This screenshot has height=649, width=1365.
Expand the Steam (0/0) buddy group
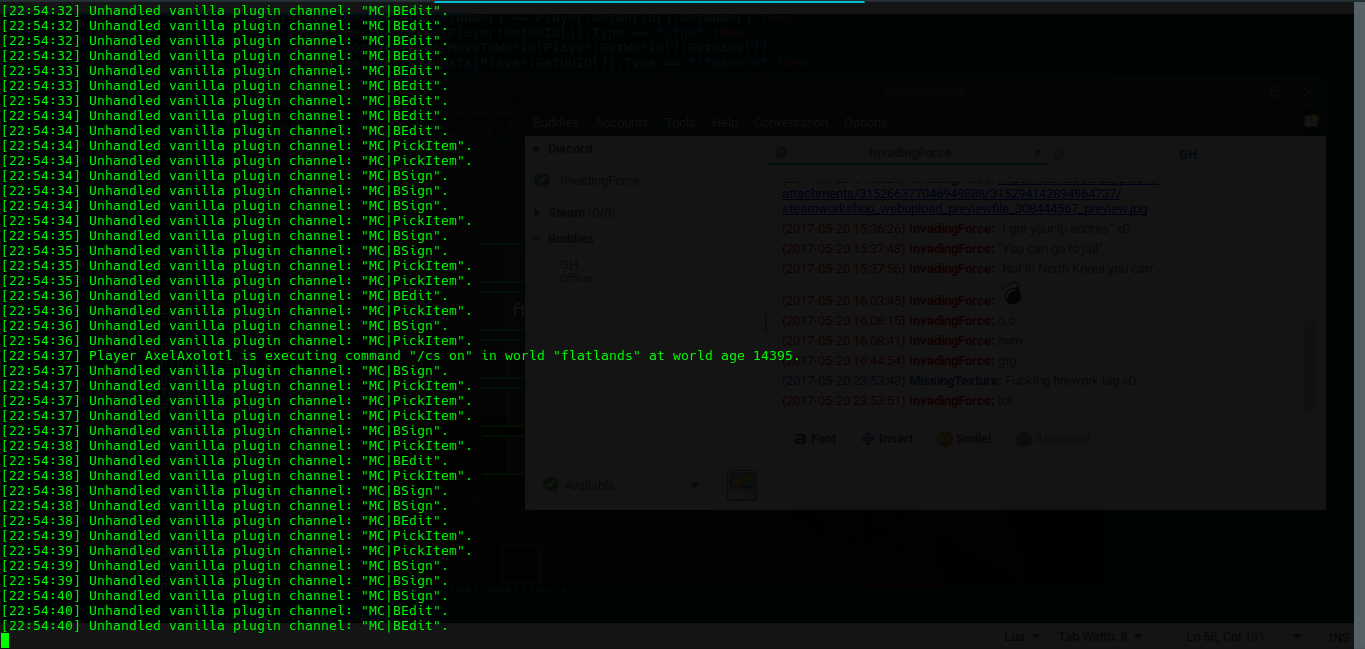point(537,213)
